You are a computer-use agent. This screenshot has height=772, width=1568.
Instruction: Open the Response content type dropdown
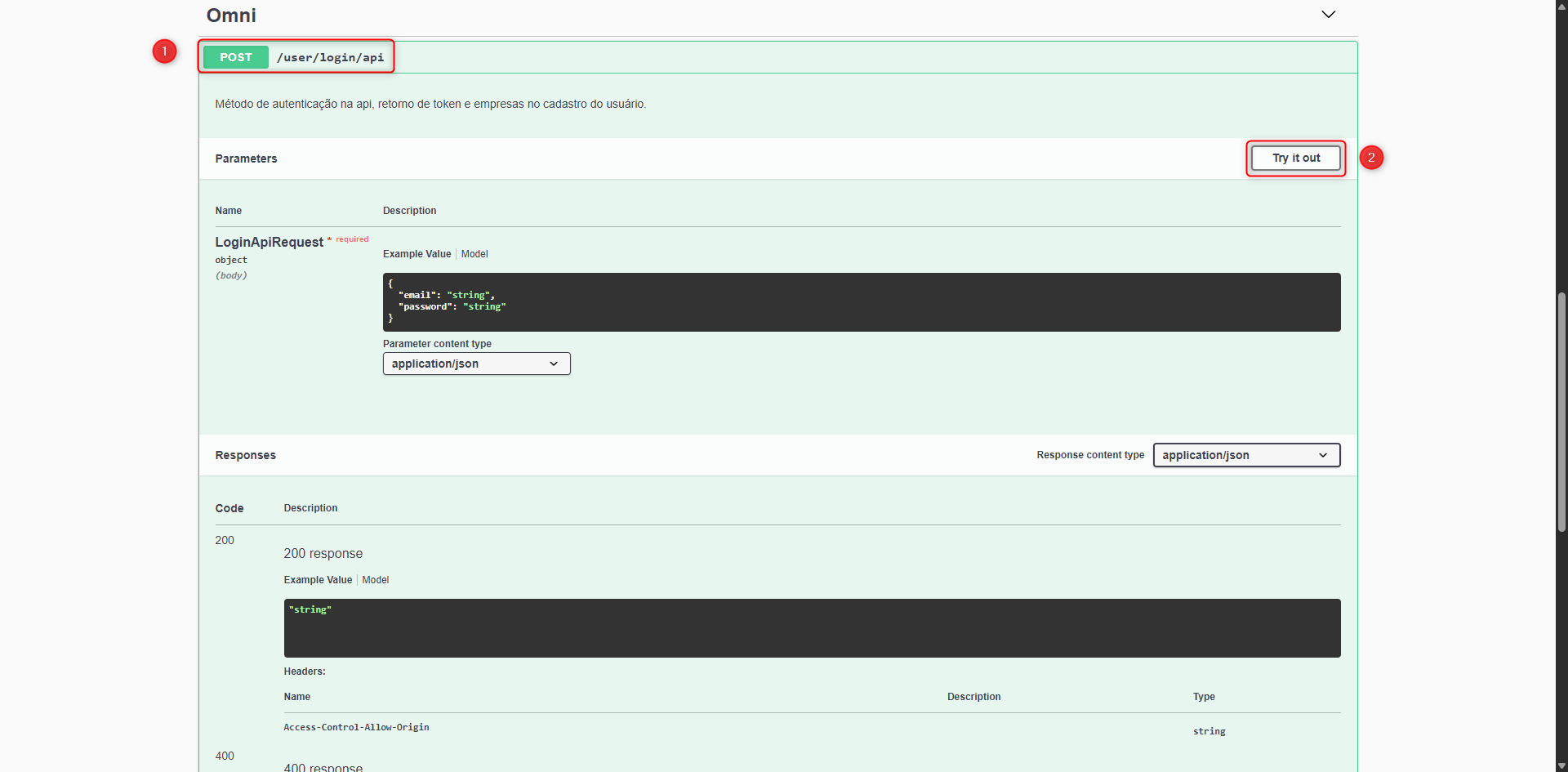1245,455
